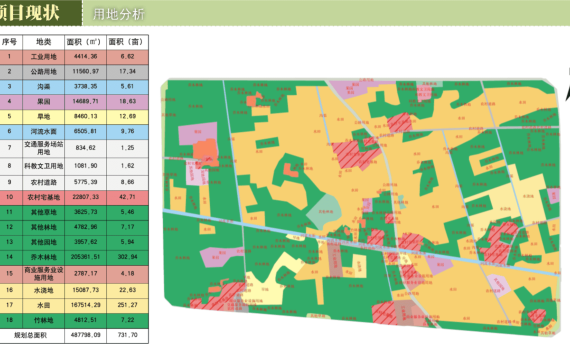Click the 用地分析 header title

[119, 14]
